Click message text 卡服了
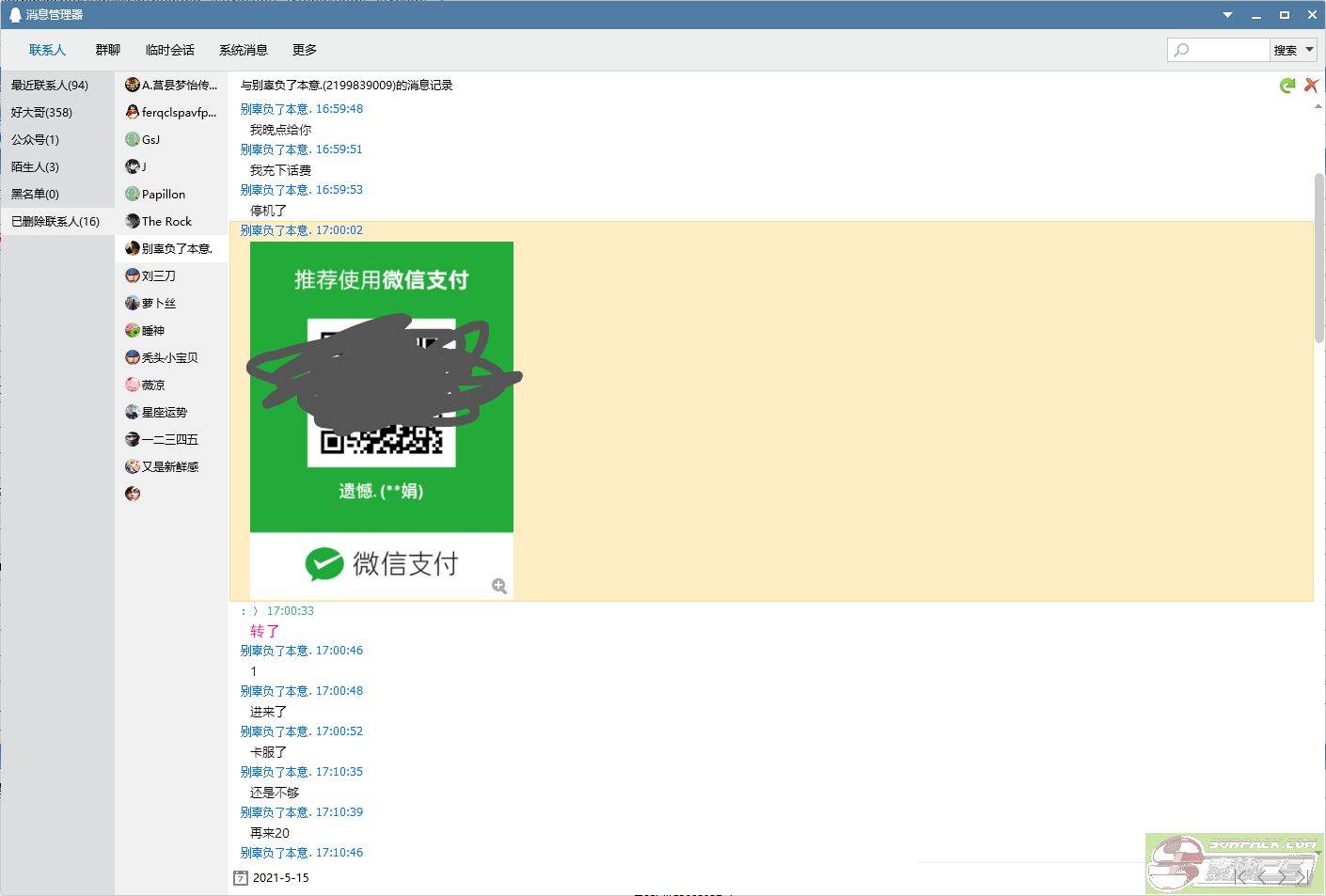Screen dimensions: 1326x896 pyautogui.click(x=268, y=752)
